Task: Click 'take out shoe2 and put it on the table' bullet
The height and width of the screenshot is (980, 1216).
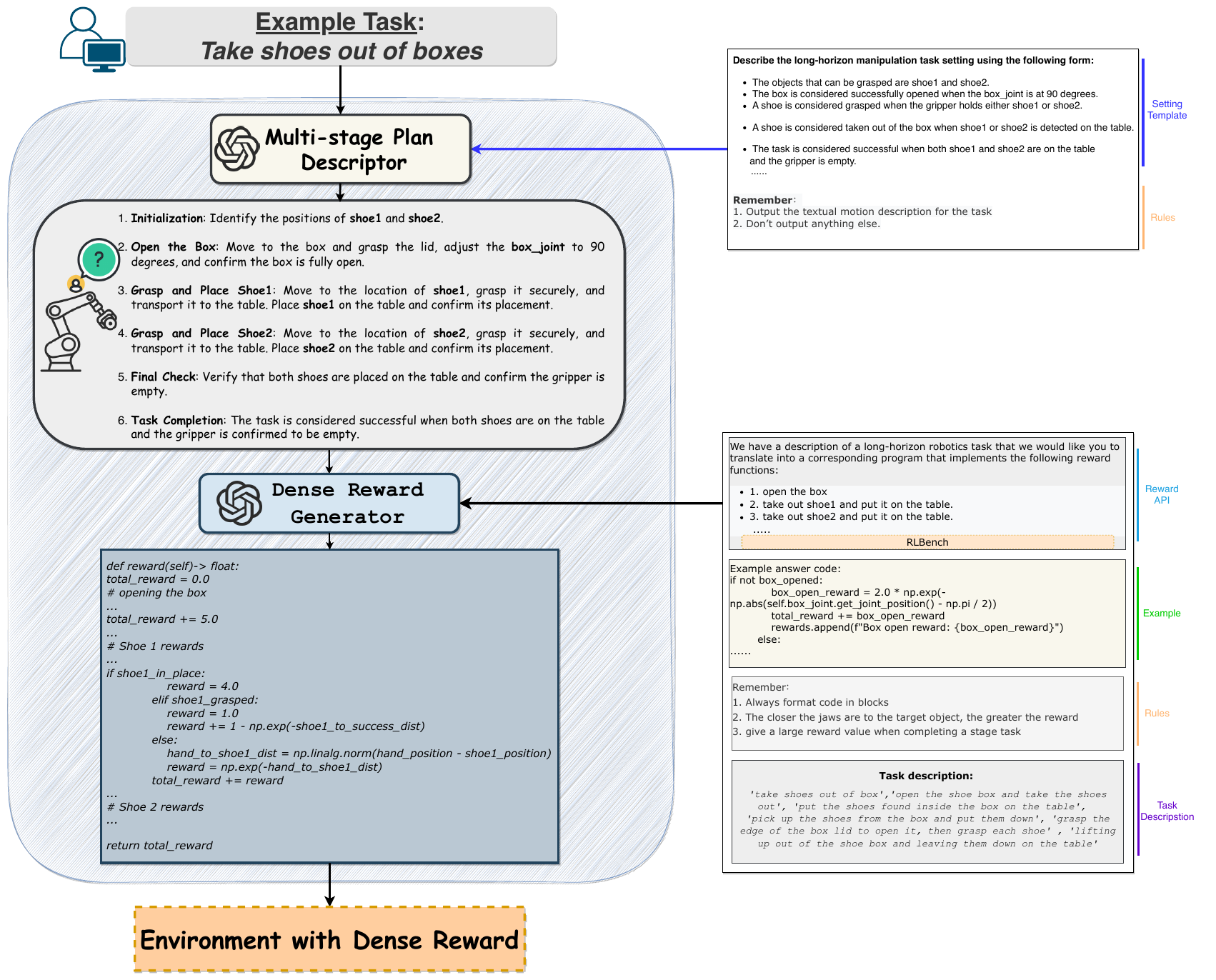Action: point(851,516)
